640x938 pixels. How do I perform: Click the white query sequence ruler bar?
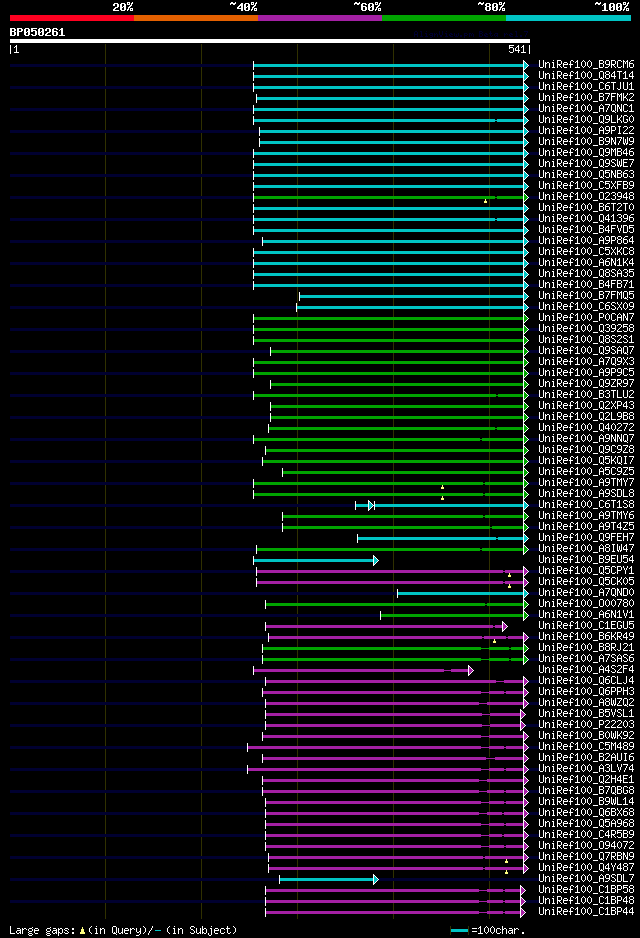point(270,41)
